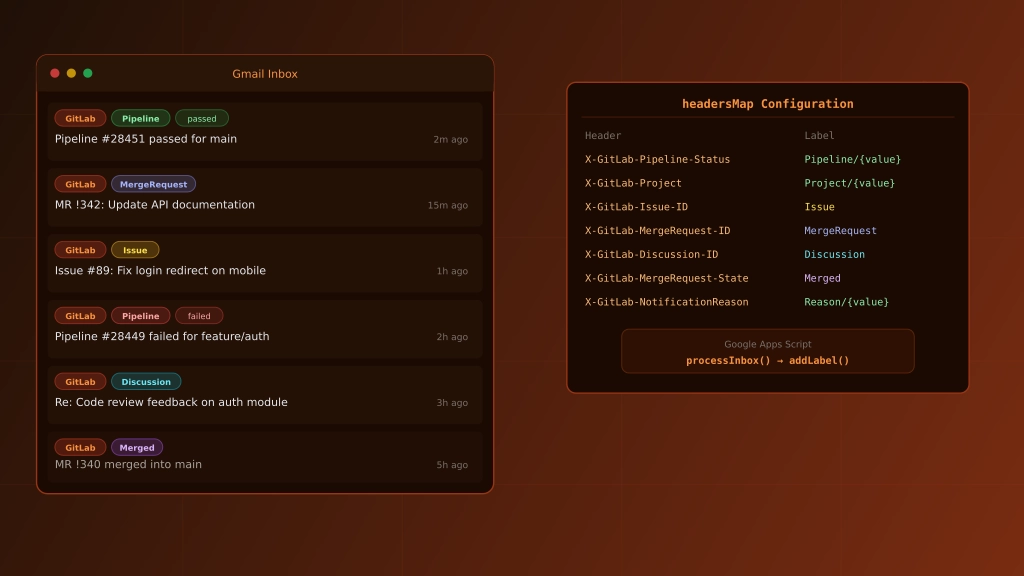Open 'Re: Code review feedback' email
This screenshot has width=1024, height=576.
pos(171,403)
